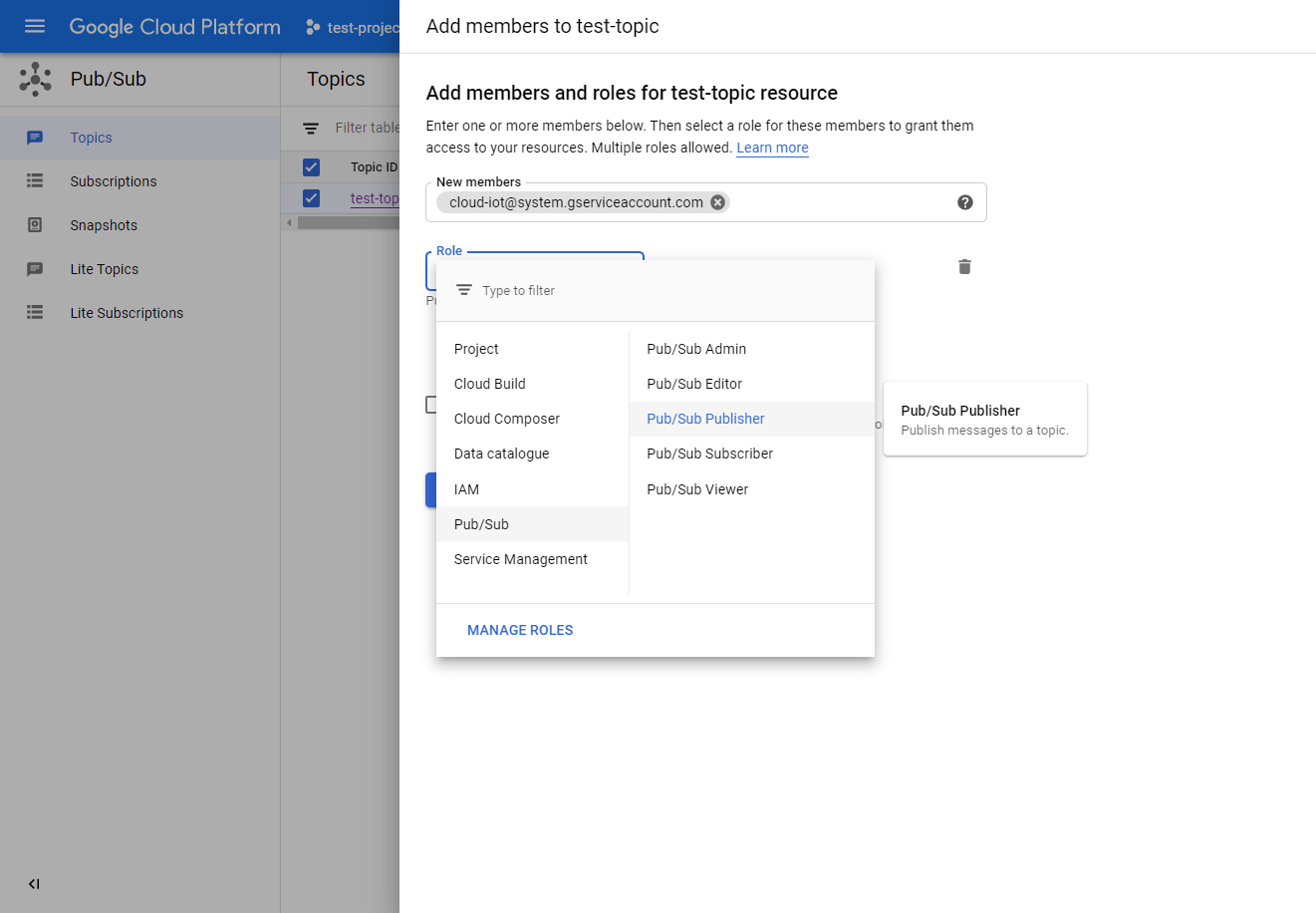Choose the Pub/Sub Subscriber role

pyautogui.click(x=752, y=454)
